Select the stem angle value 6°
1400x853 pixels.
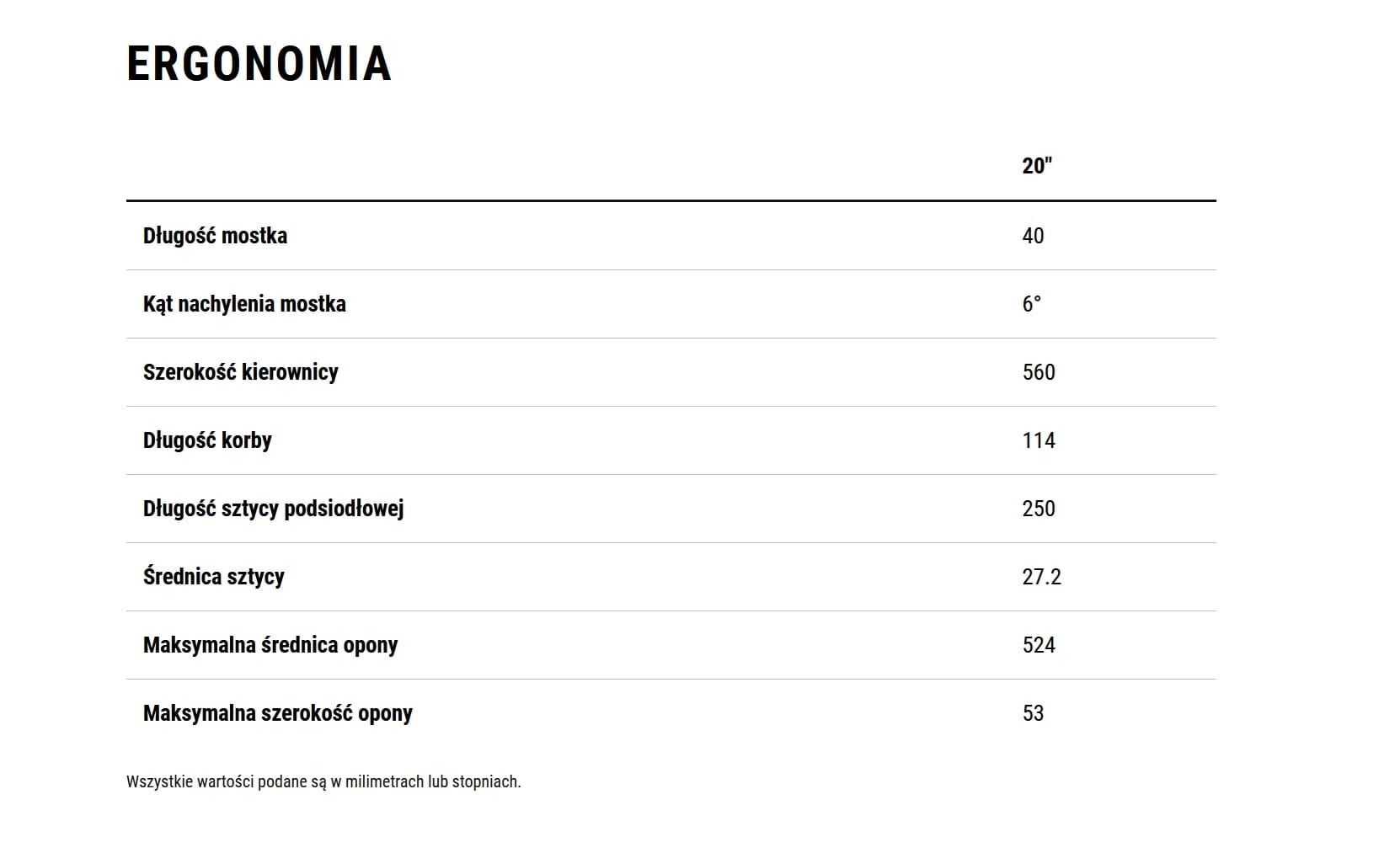point(1031,304)
